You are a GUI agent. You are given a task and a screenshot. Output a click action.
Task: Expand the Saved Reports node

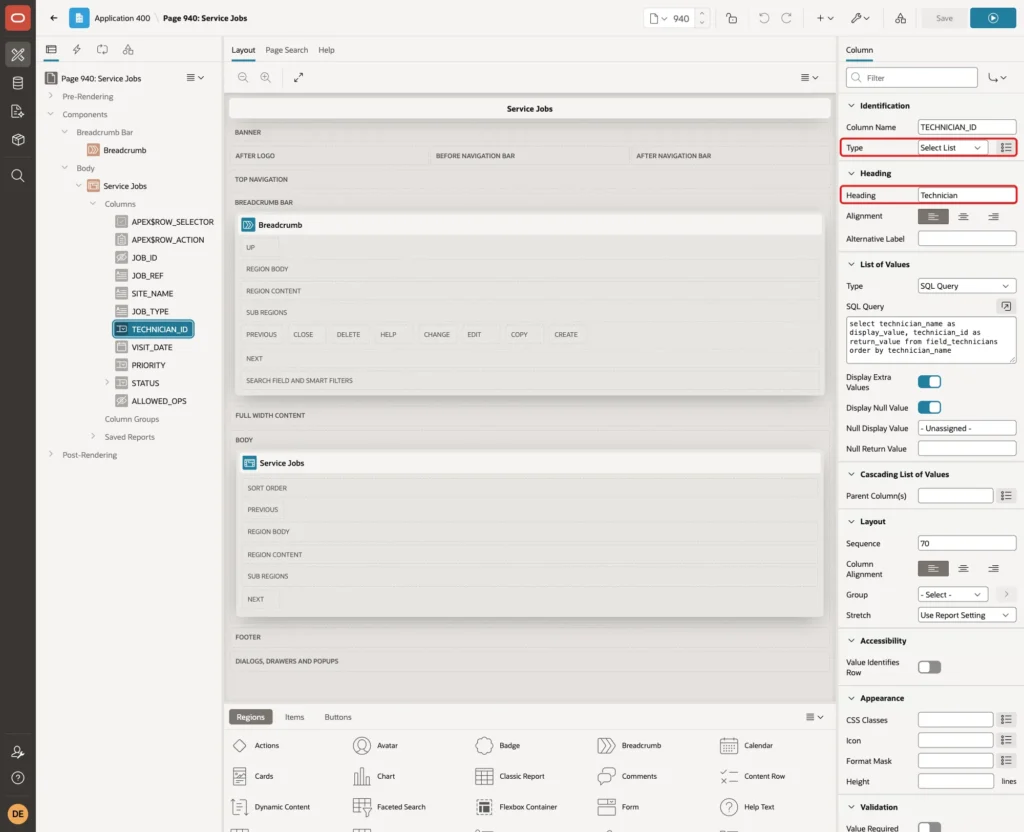click(x=93, y=436)
